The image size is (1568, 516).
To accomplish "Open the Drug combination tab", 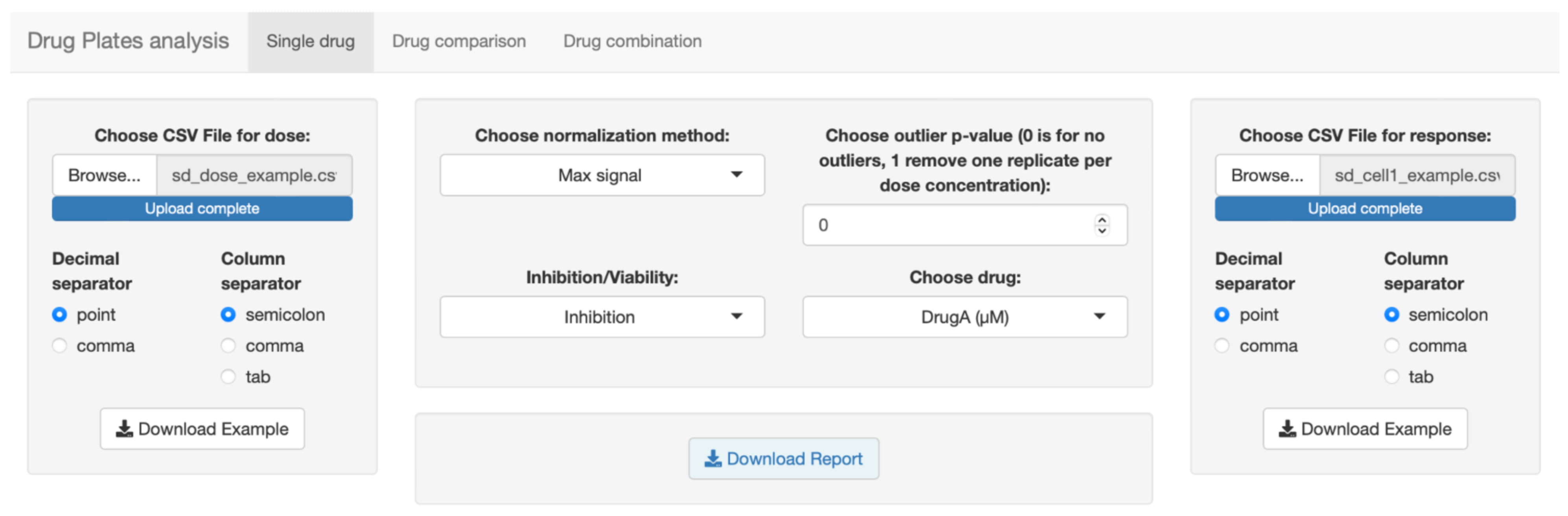I will point(632,41).
